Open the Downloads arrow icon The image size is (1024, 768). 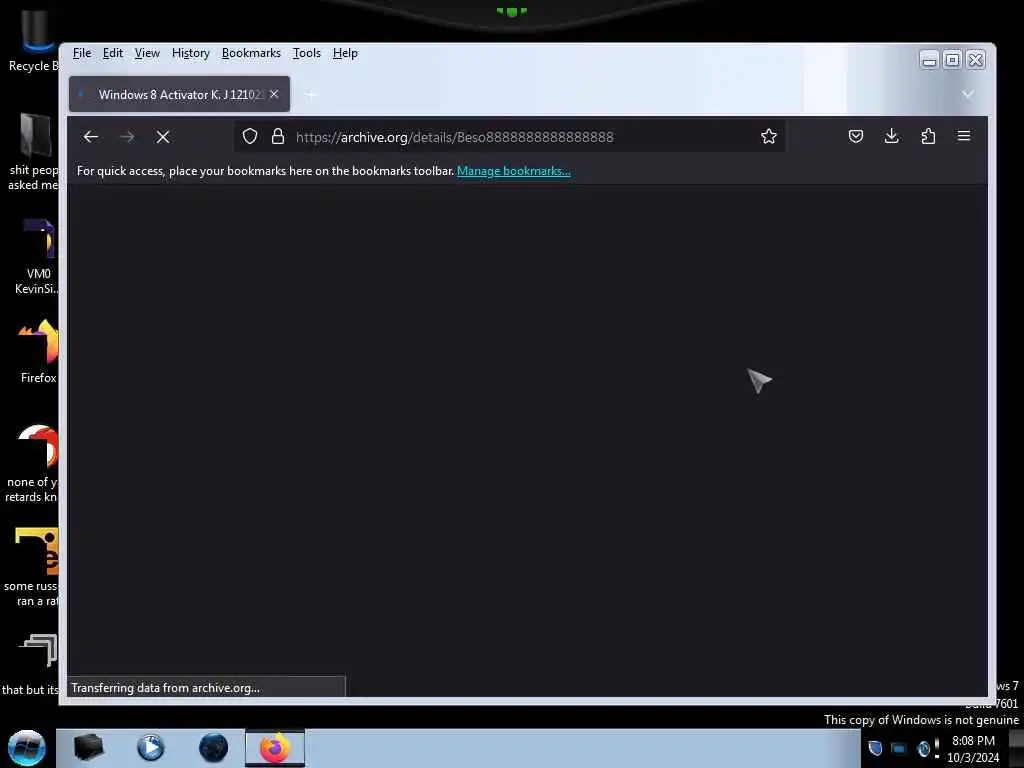point(891,136)
